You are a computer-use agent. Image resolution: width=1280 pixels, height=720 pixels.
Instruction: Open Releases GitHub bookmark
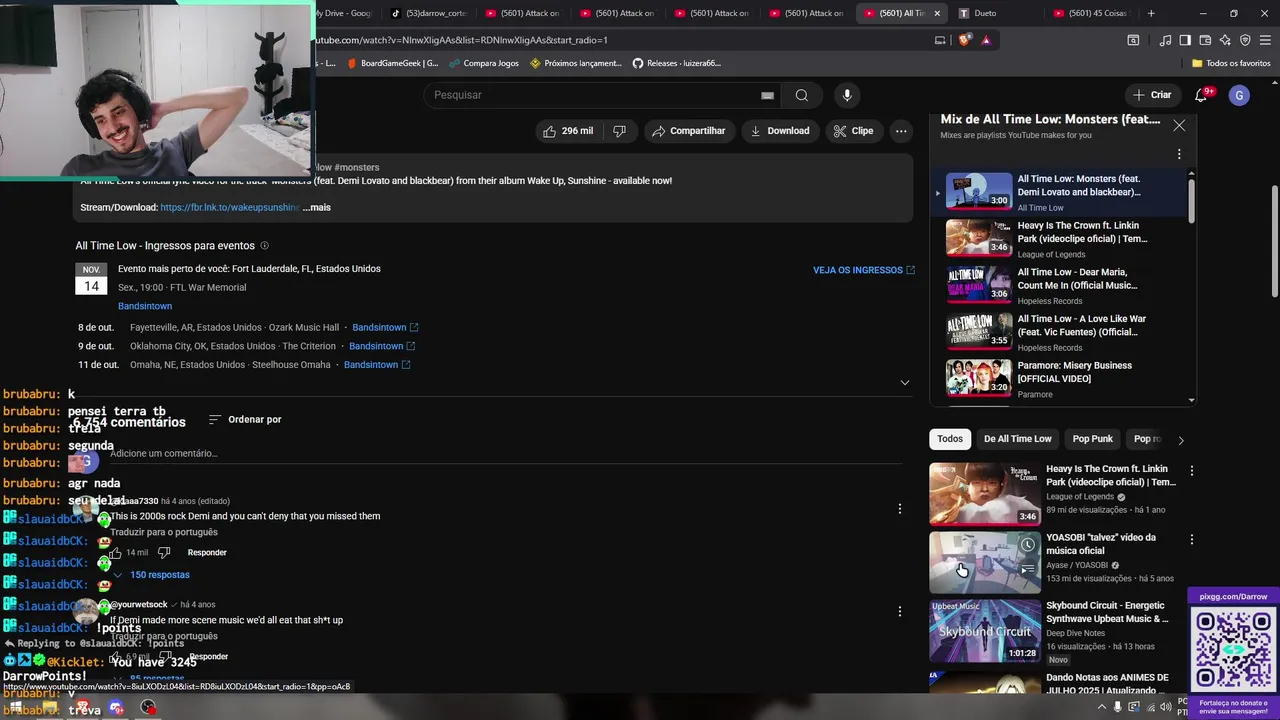coord(676,63)
